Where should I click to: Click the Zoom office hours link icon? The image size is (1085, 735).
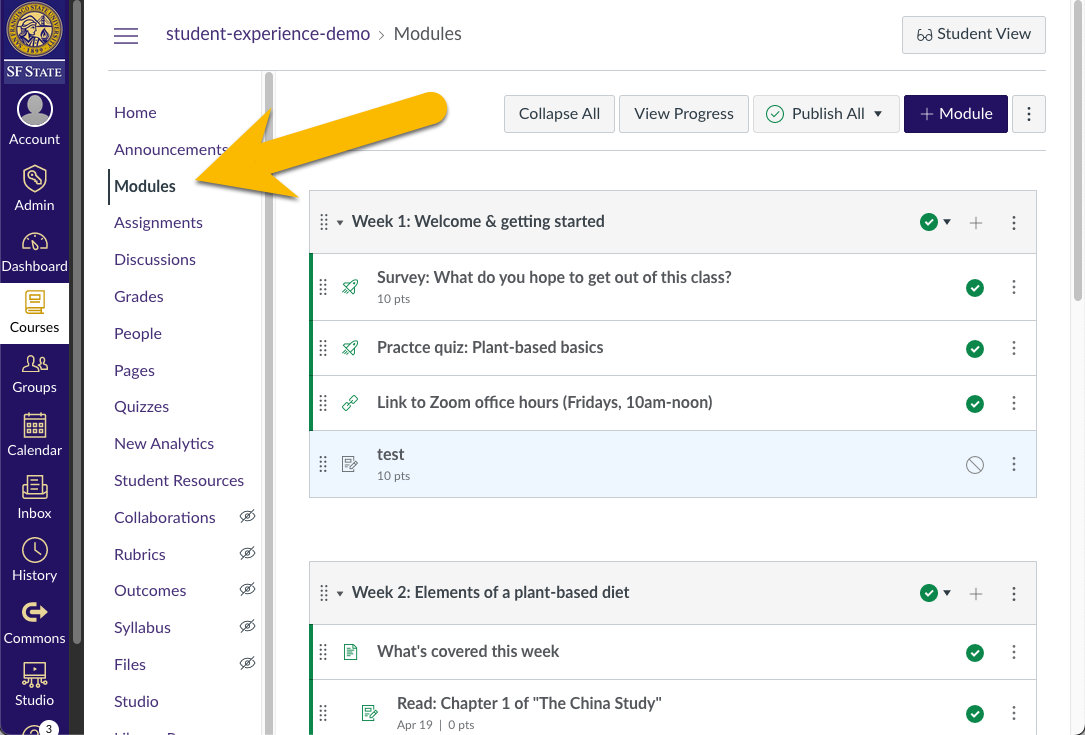click(x=350, y=403)
